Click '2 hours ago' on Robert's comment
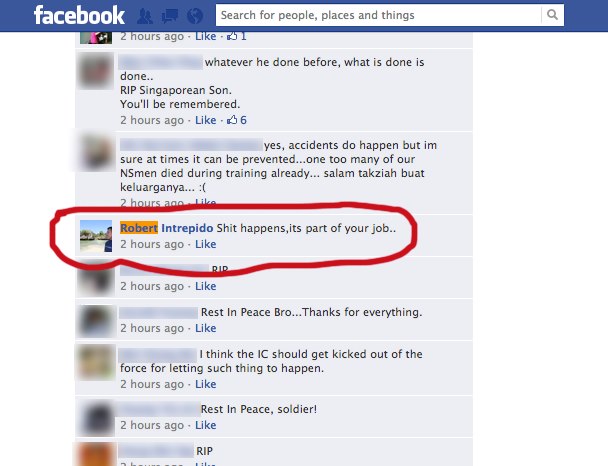Image resolution: width=608 pixels, height=466 pixels. click(152, 244)
